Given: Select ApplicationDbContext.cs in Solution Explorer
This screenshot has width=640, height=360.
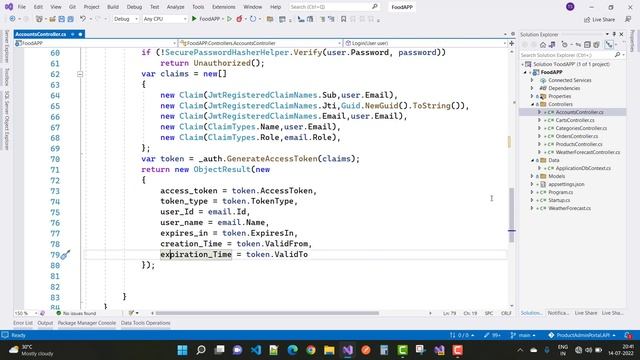Looking at the screenshot, I should tap(583, 168).
